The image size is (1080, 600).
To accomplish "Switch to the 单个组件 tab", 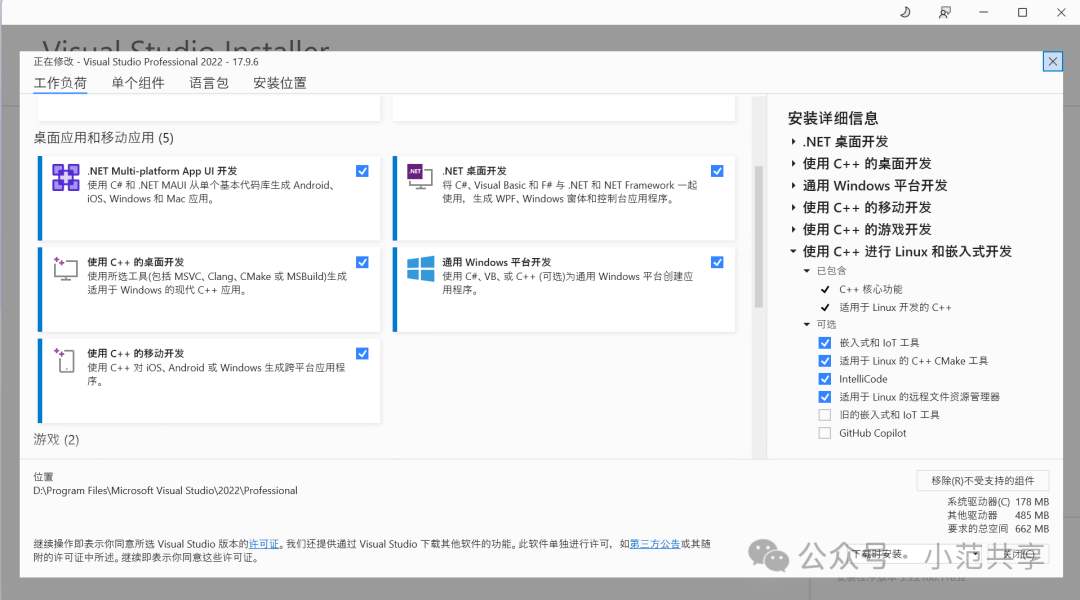I will coord(138,83).
